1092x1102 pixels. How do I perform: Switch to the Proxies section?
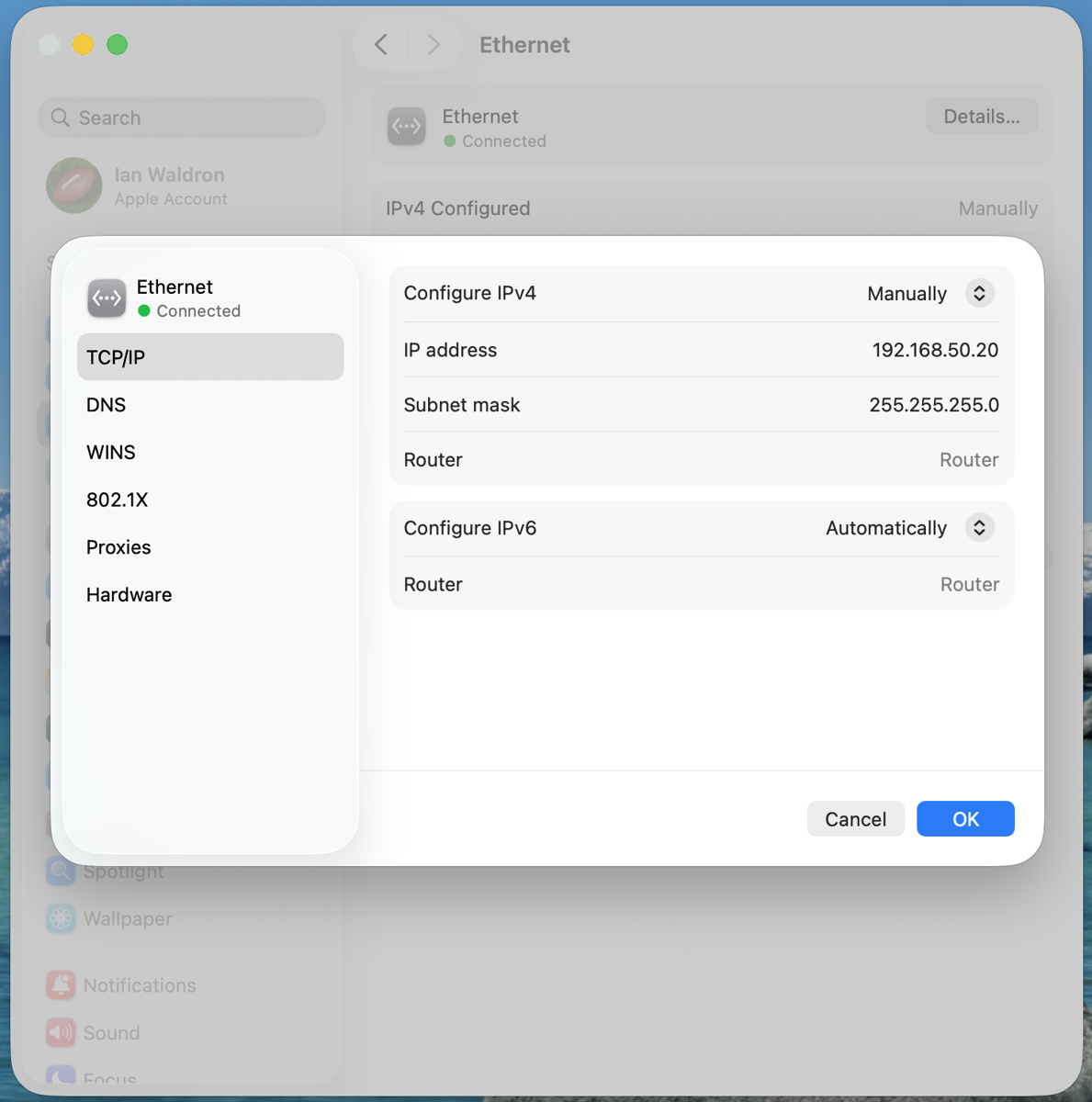[x=118, y=546]
